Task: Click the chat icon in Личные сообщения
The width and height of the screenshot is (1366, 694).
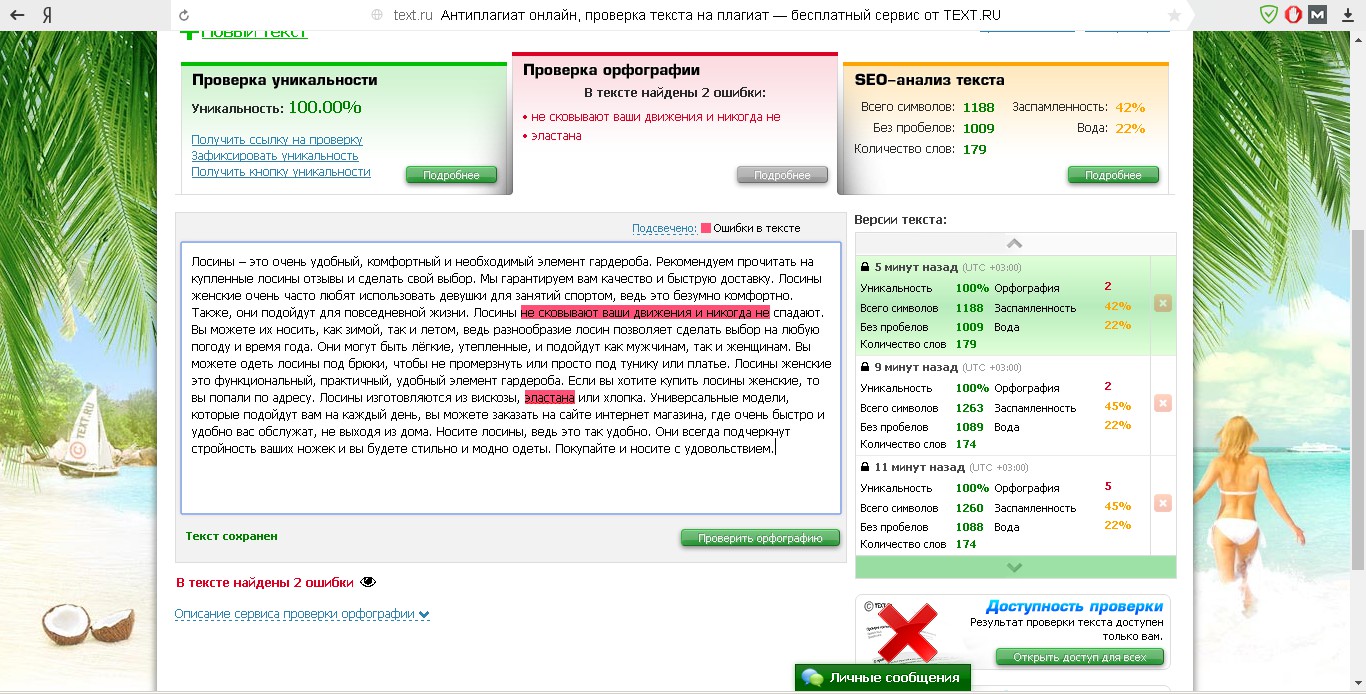Action: click(812, 677)
